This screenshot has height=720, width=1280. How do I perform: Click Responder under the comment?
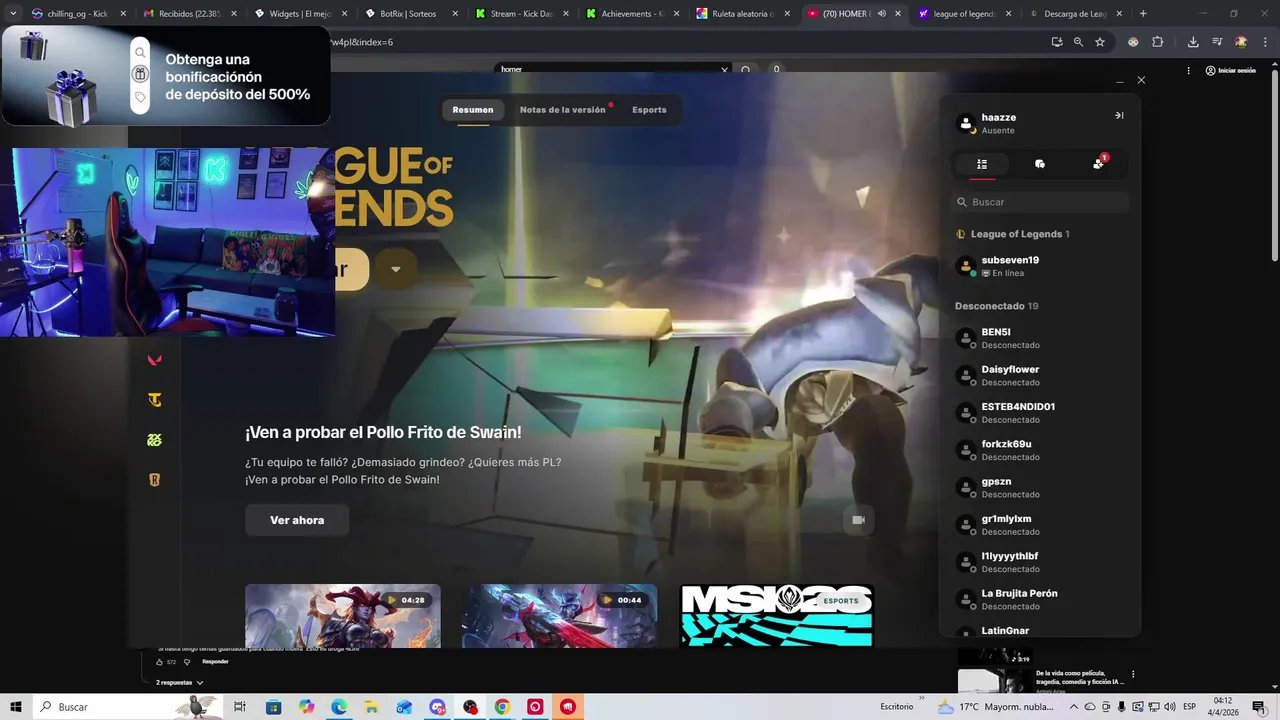[x=215, y=662]
